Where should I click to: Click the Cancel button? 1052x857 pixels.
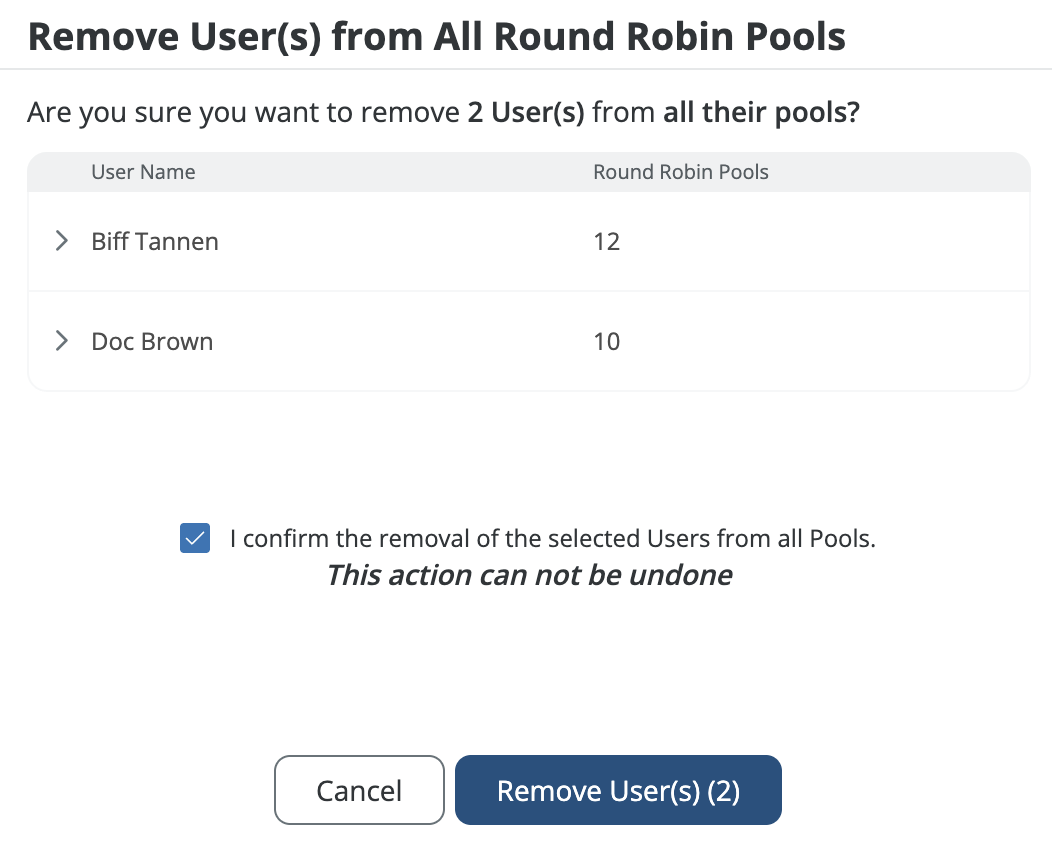pos(359,790)
